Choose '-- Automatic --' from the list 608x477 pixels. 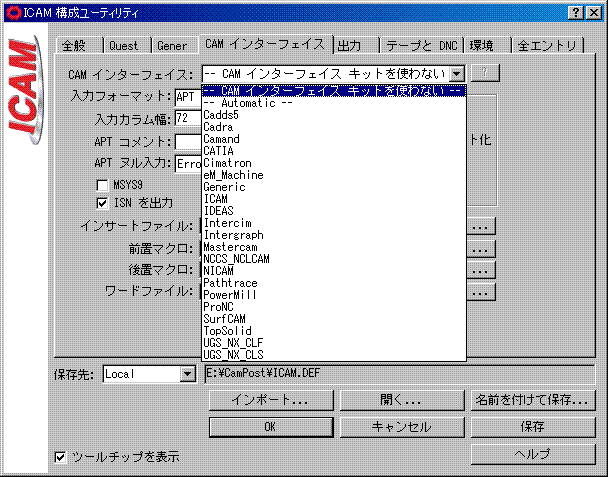pos(334,103)
